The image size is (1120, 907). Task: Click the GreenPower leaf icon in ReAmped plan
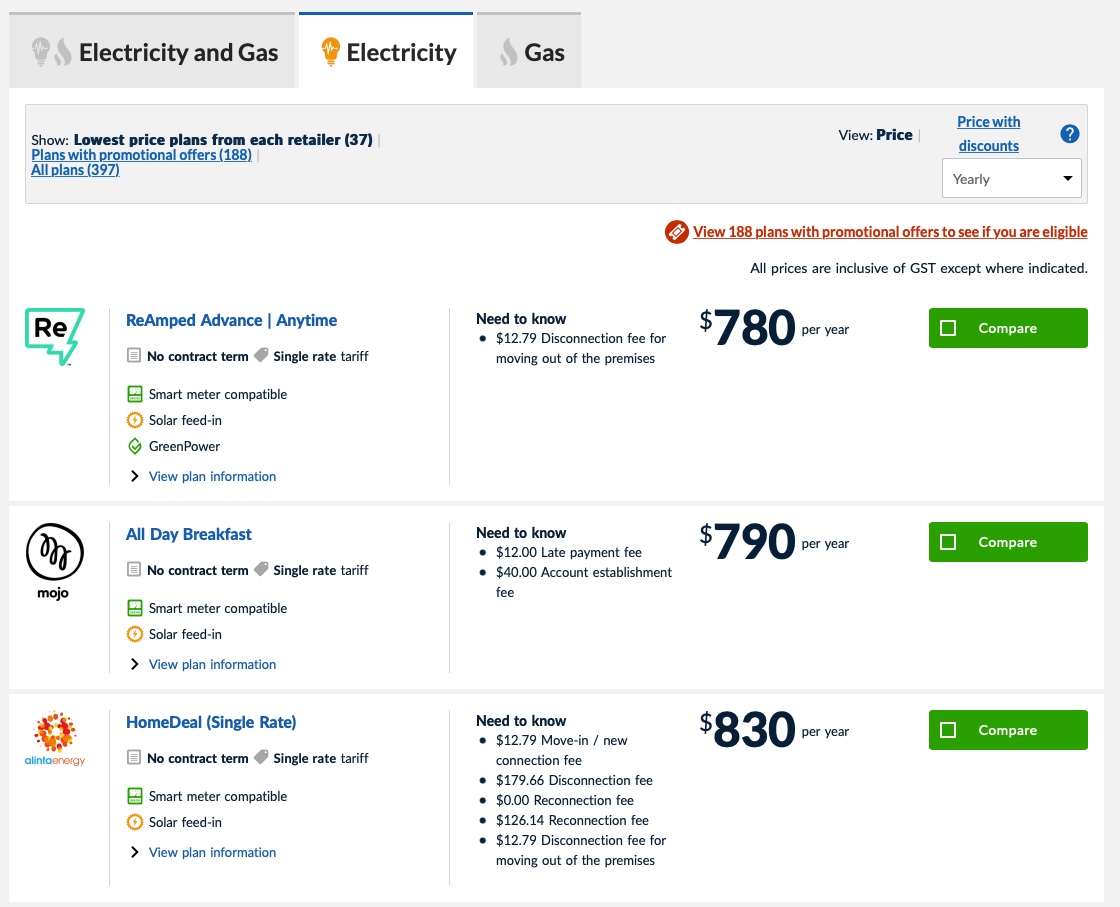(x=135, y=446)
